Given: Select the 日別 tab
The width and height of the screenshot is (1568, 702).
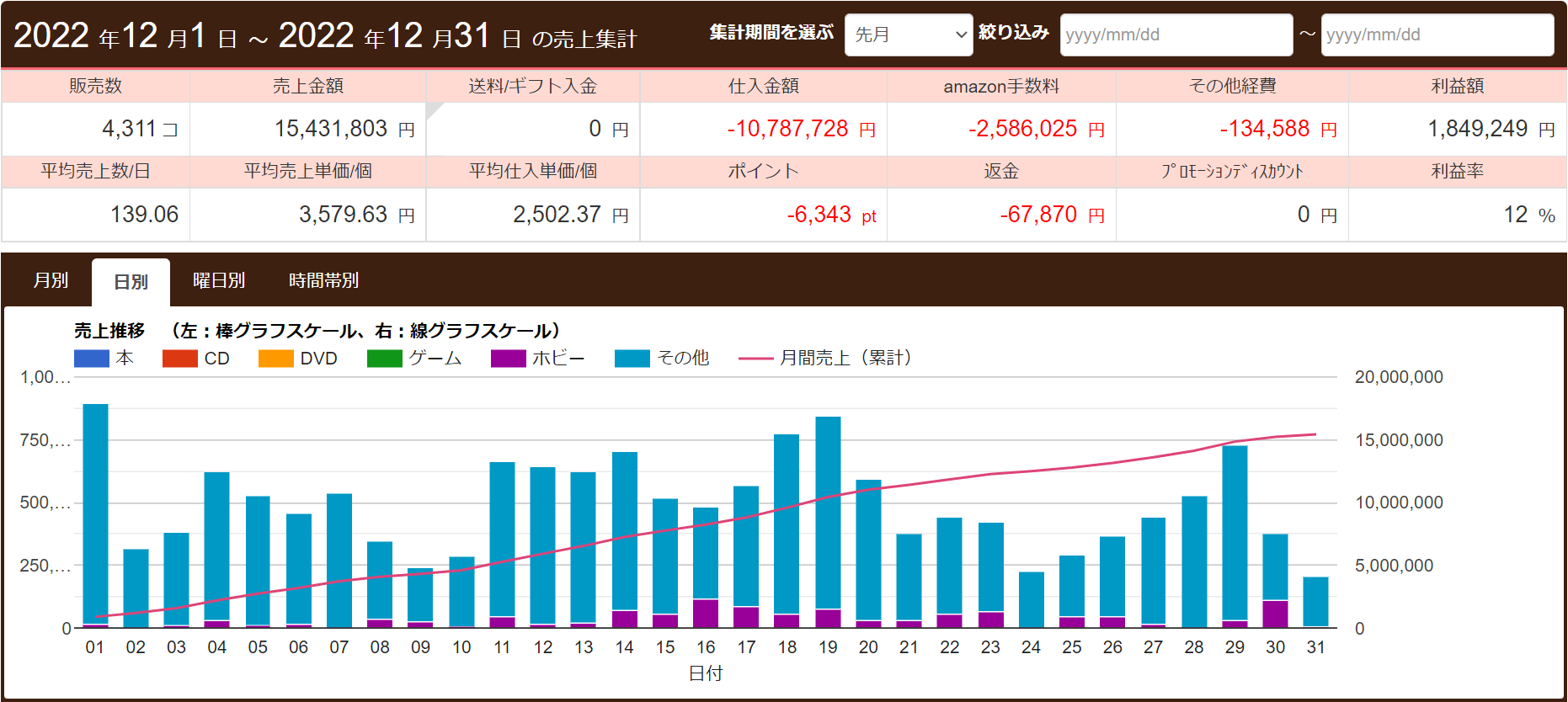Looking at the screenshot, I should 131,282.
